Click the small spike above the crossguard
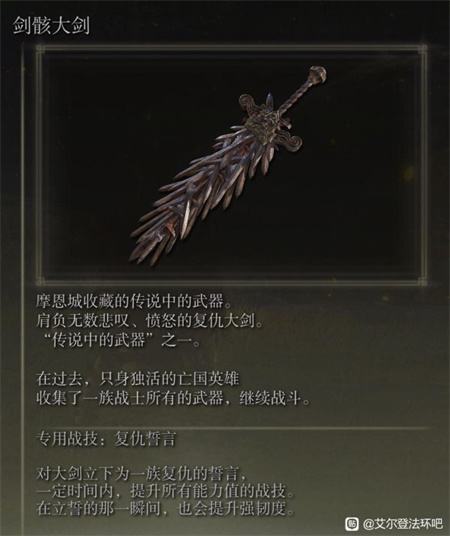Screen dimensions: 450x536 tap(270, 99)
